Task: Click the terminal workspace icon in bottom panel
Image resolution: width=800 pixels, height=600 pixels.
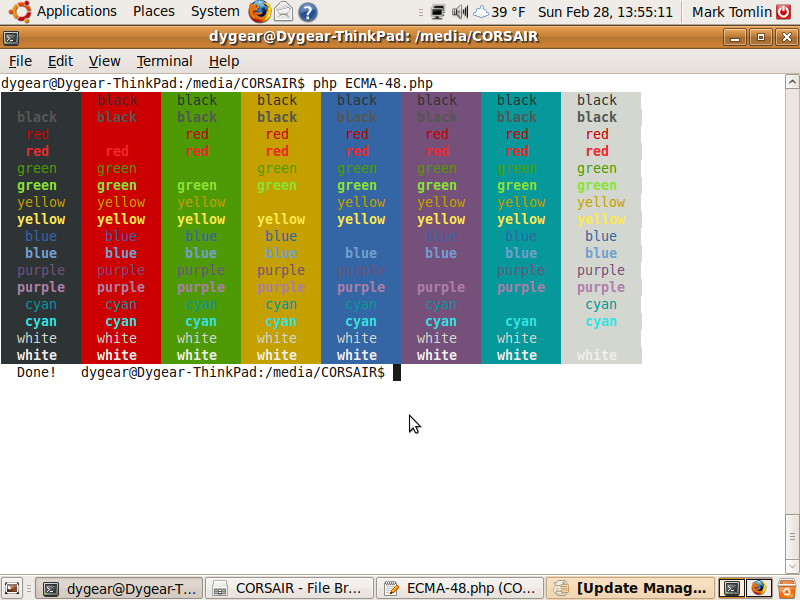Action: [x=732, y=588]
